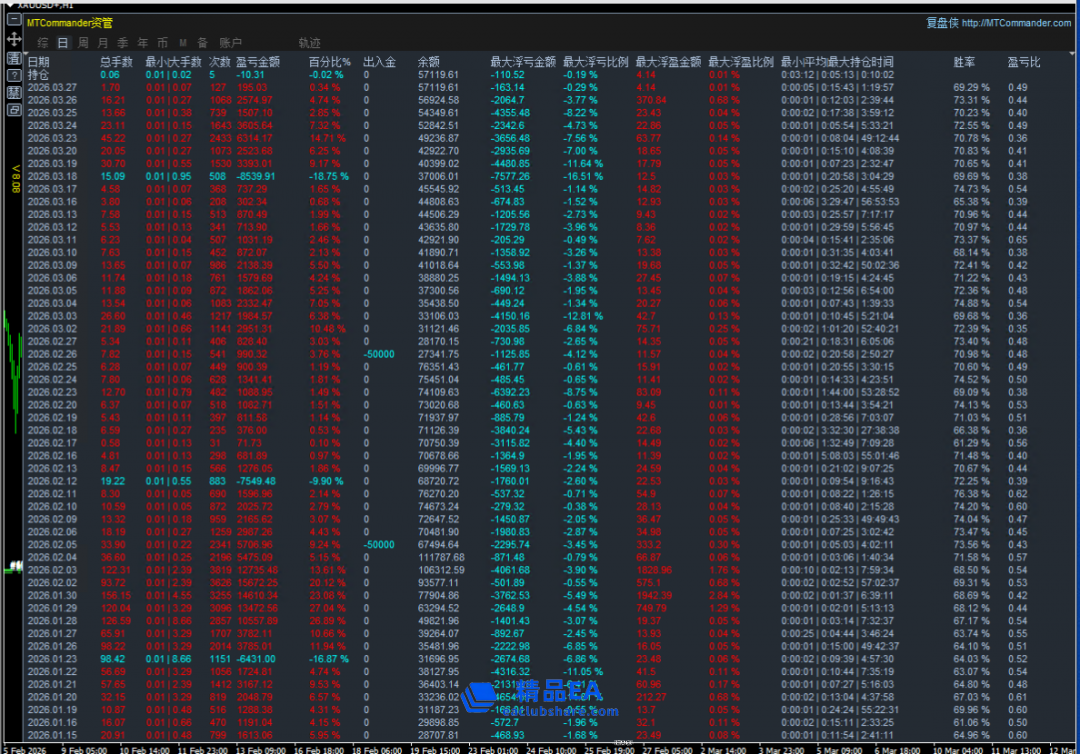Image resolution: width=1080 pixels, height=754 pixels.
Task: Switch to the 周 weekly tab
Action: tap(83, 43)
